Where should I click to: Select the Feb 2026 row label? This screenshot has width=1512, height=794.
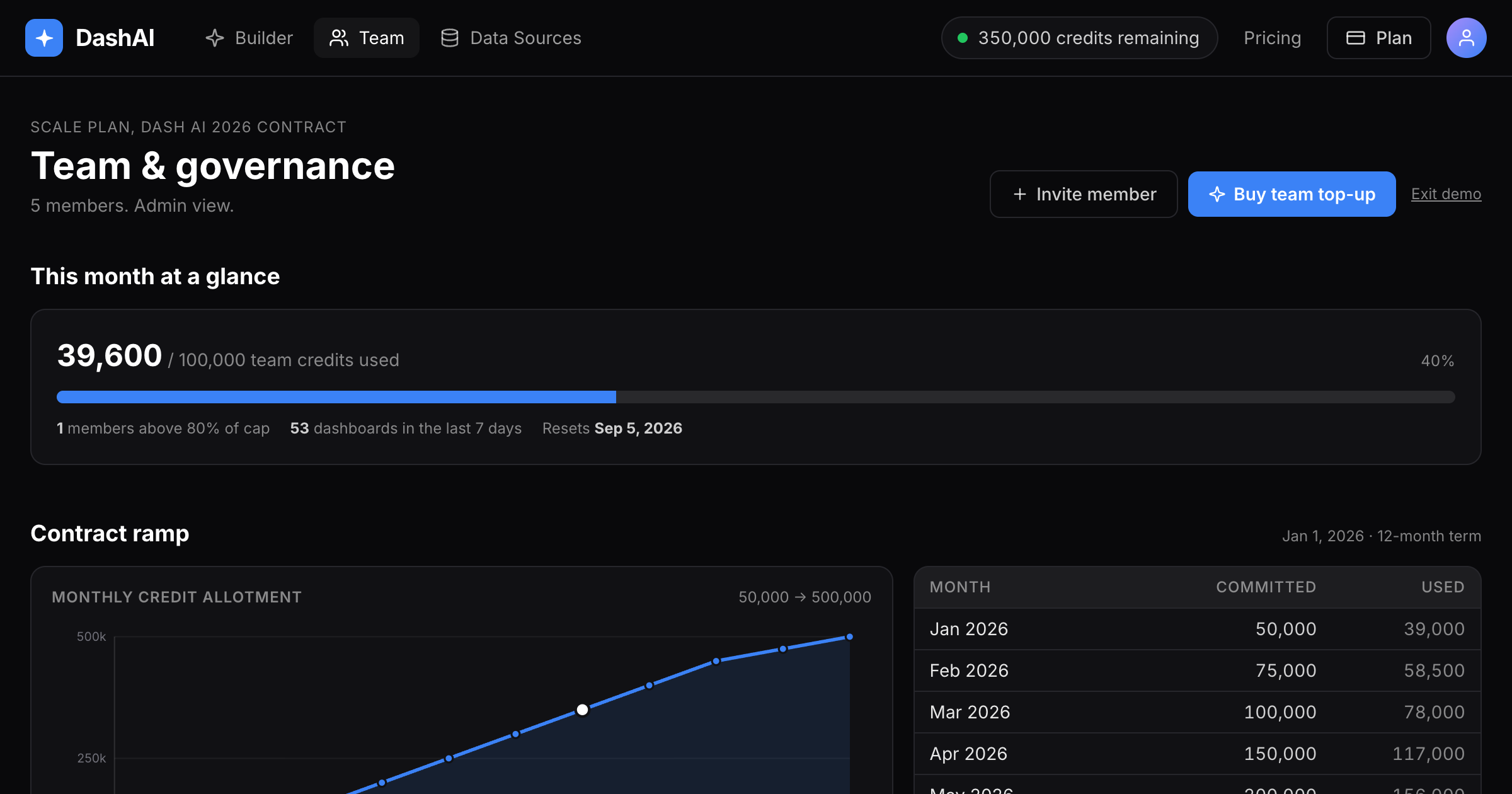(x=968, y=670)
